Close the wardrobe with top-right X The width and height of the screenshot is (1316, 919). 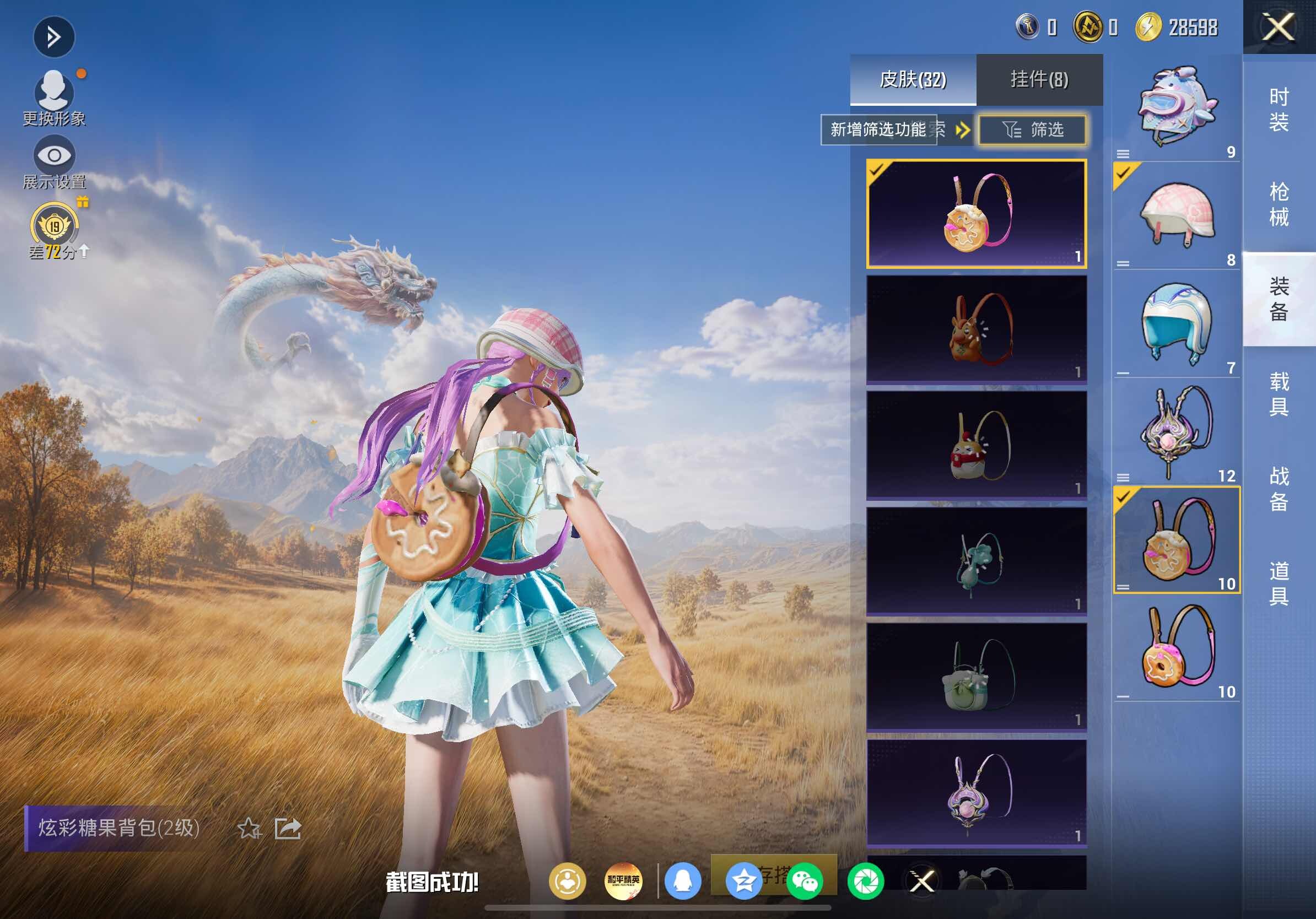coord(1279,27)
